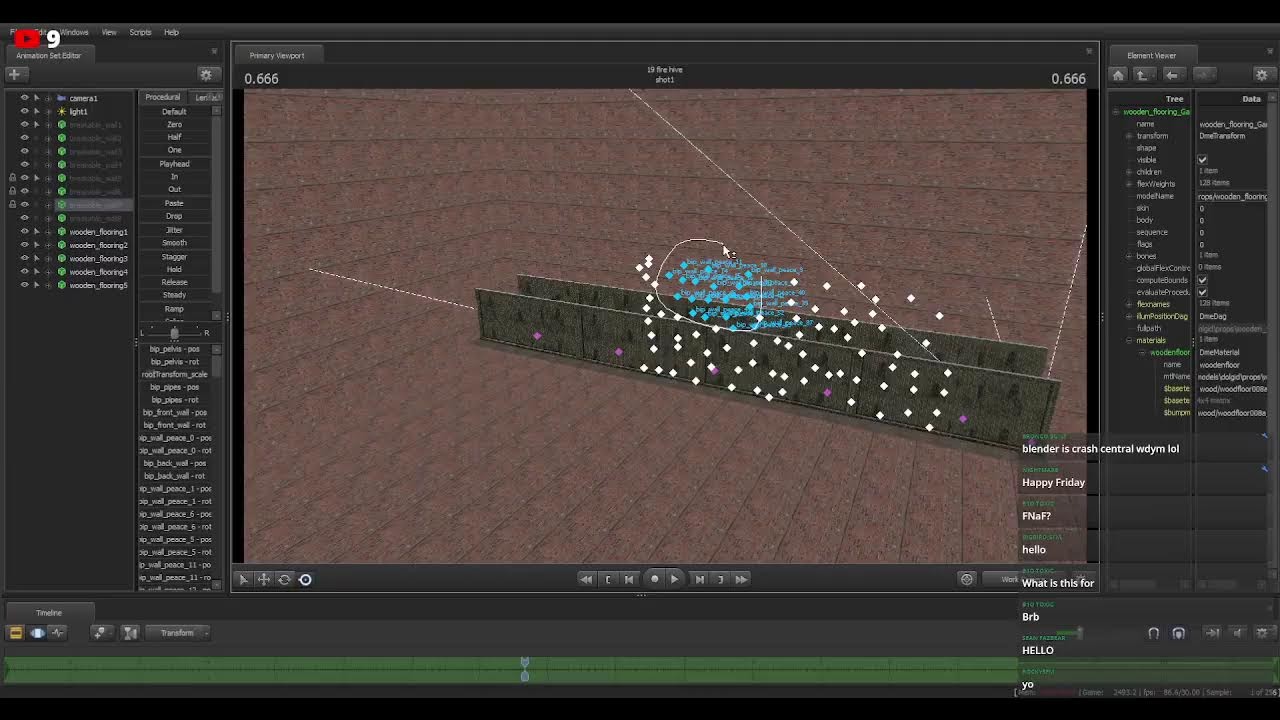Toggle selectability arrow for wooden_flooring2
The width and height of the screenshot is (1280, 720).
coord(37,245)
